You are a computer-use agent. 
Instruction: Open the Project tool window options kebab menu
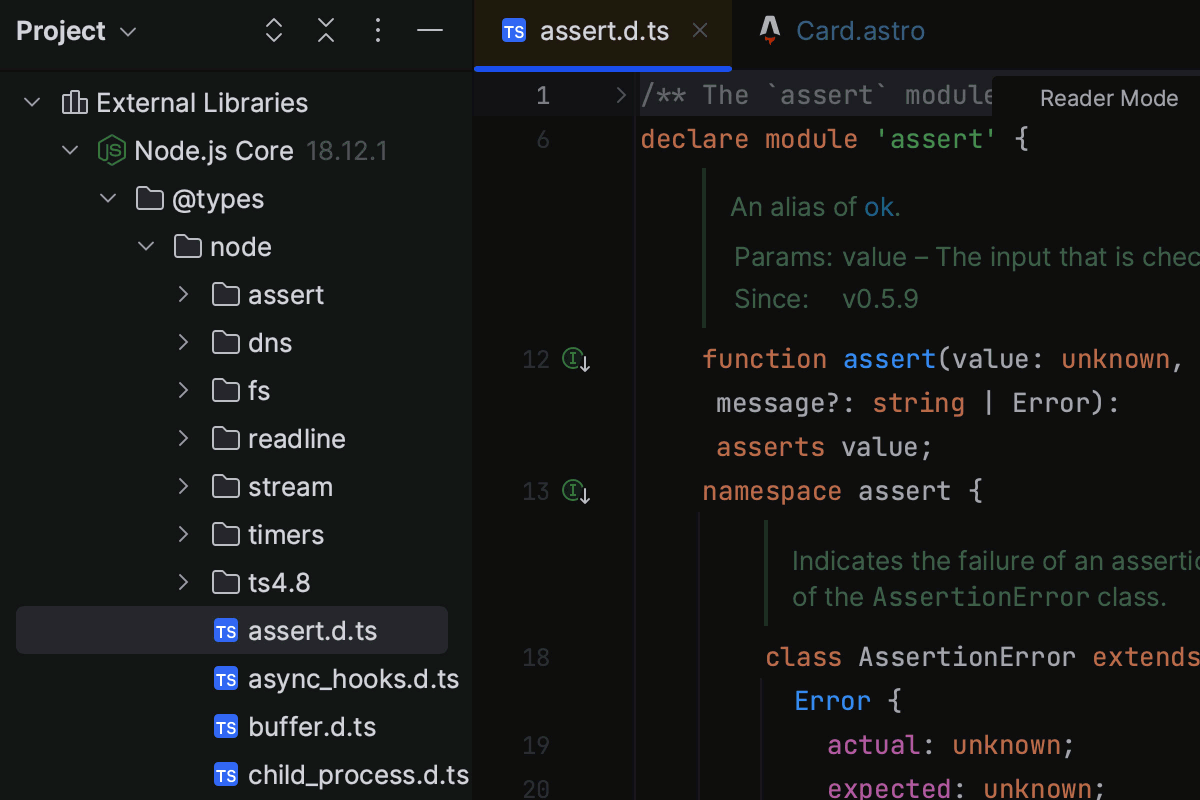tap(378, 31)
